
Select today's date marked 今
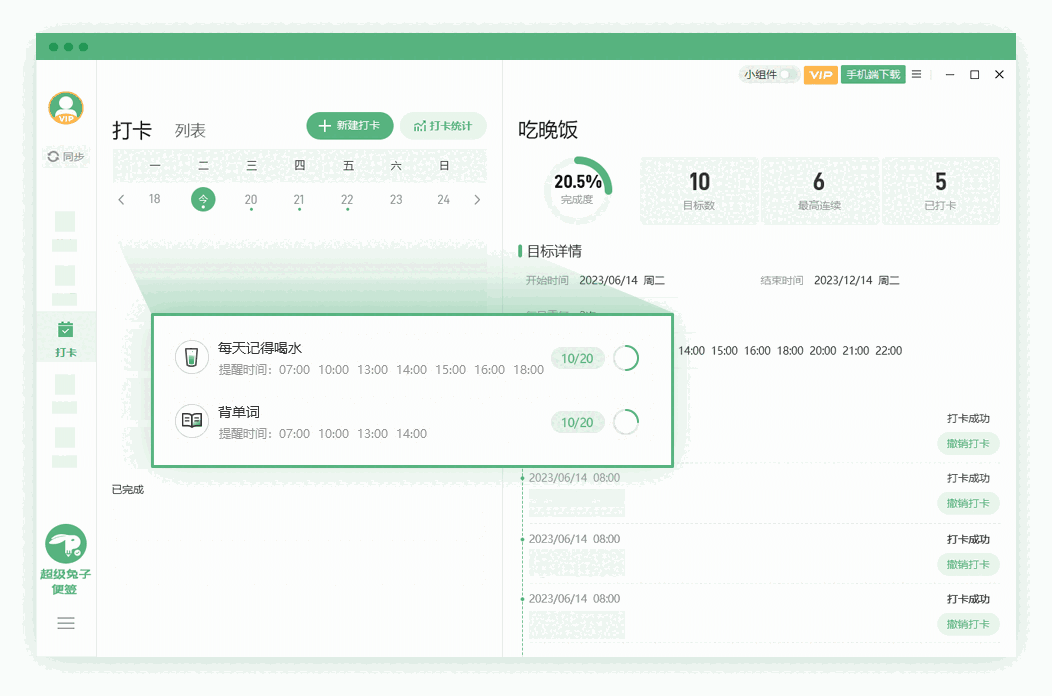point(203,199)
